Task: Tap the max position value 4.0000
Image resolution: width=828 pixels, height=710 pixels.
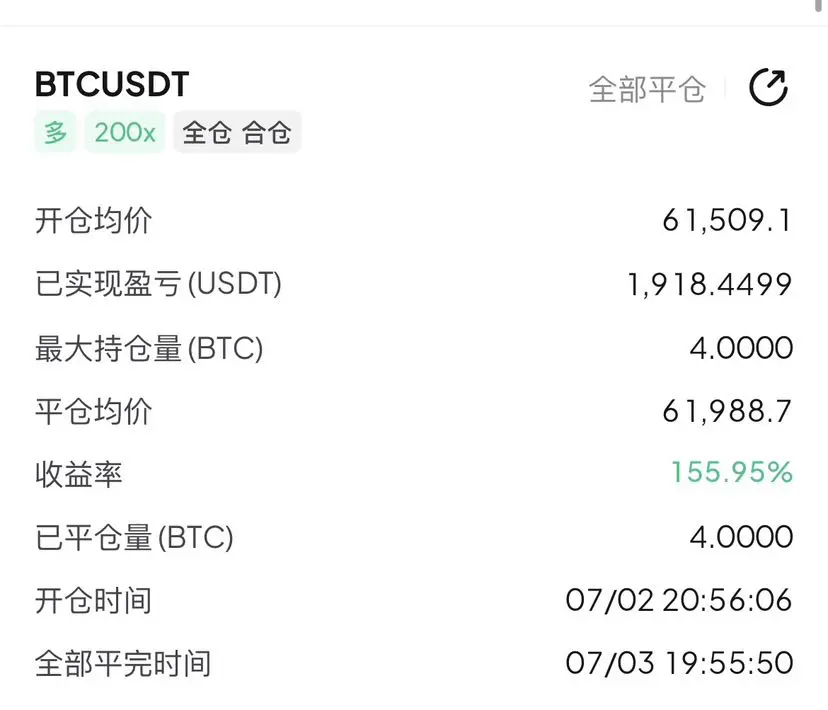Action: tap(741, 348)
